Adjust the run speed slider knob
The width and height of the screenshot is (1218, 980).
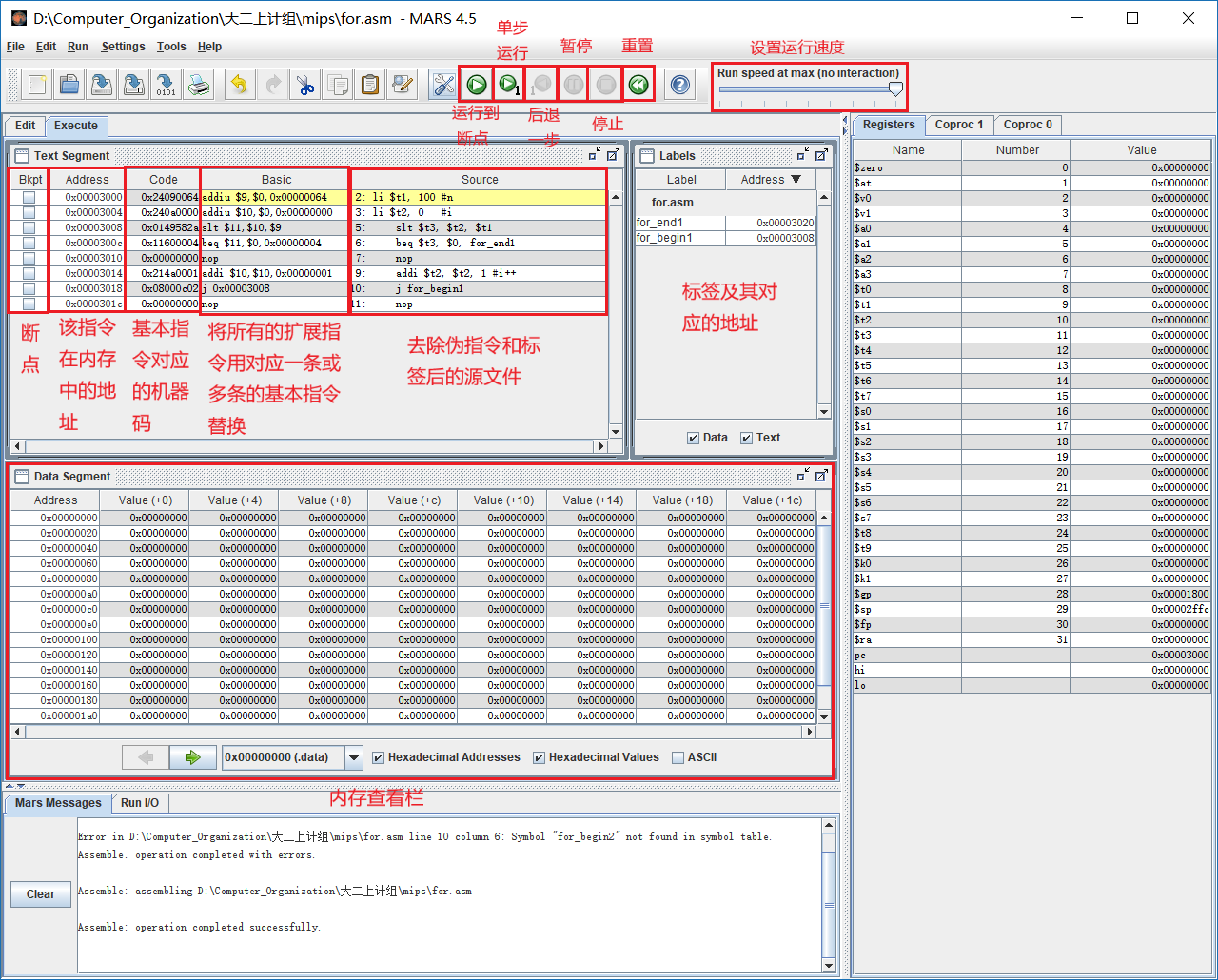coord(895,88)
